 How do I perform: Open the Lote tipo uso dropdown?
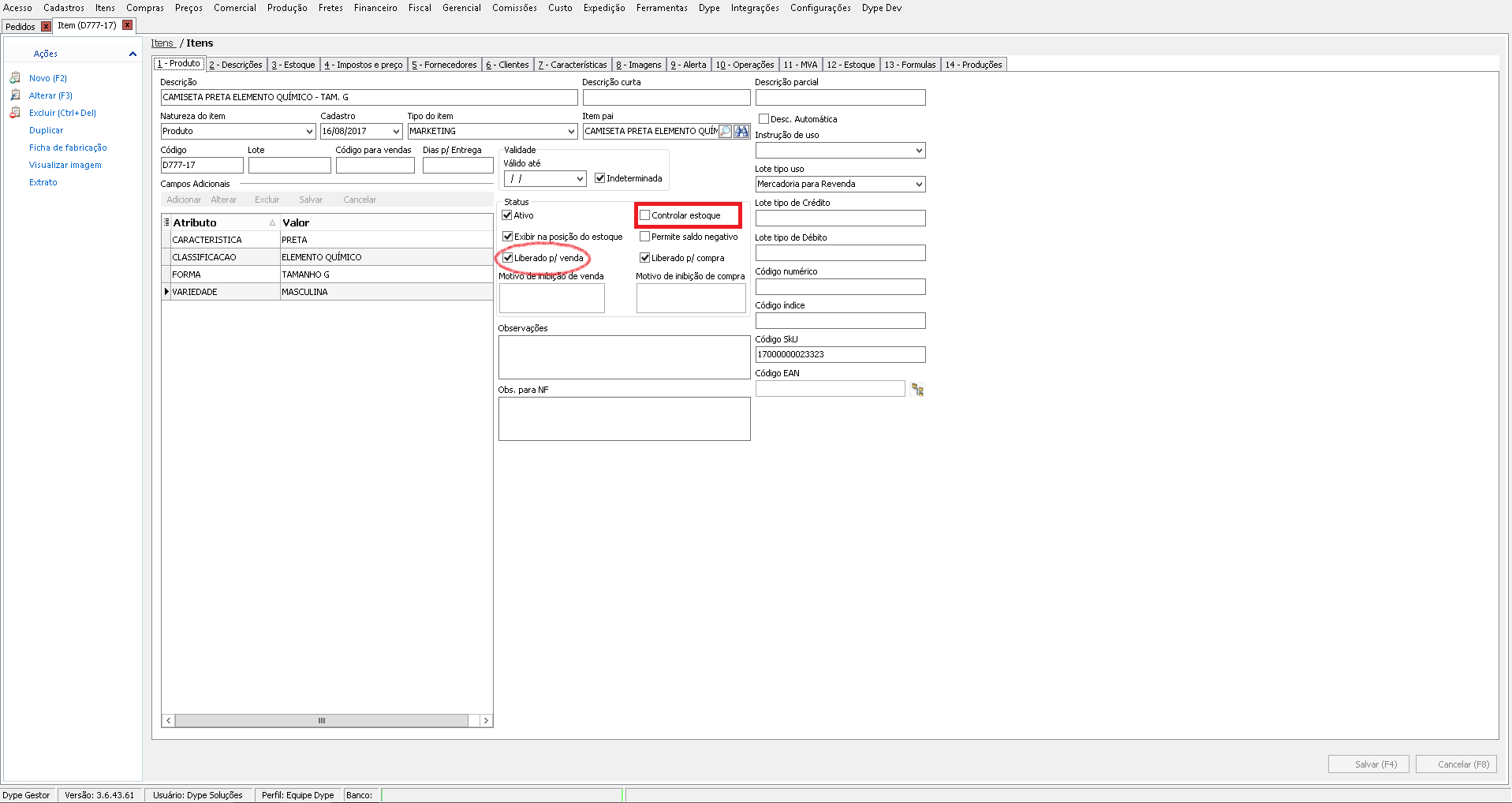(x=919, y=185)
